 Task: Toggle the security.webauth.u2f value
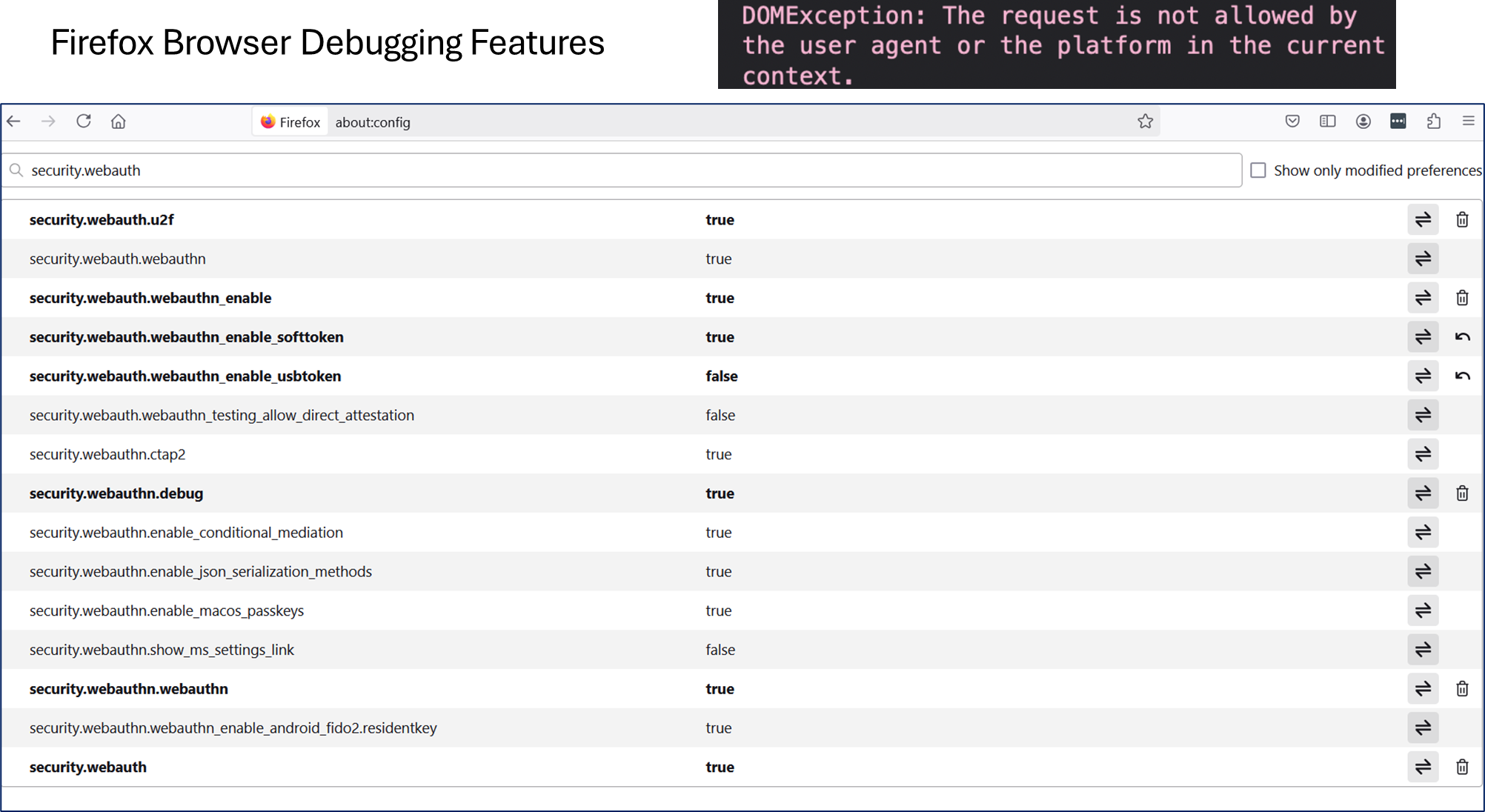click(1423, 220)
